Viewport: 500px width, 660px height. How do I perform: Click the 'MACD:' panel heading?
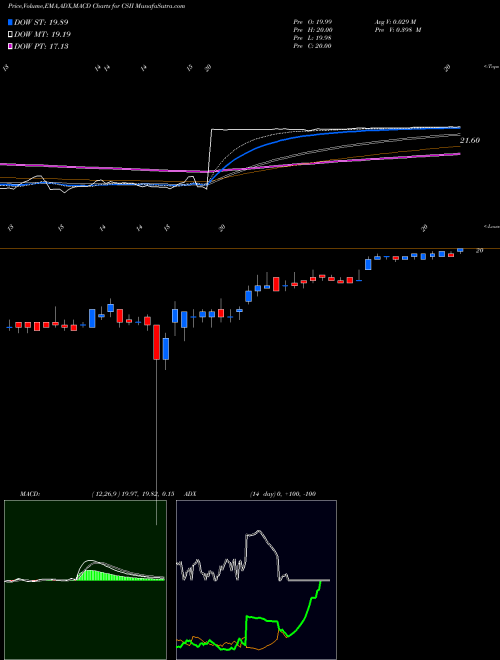click(30, 494)
